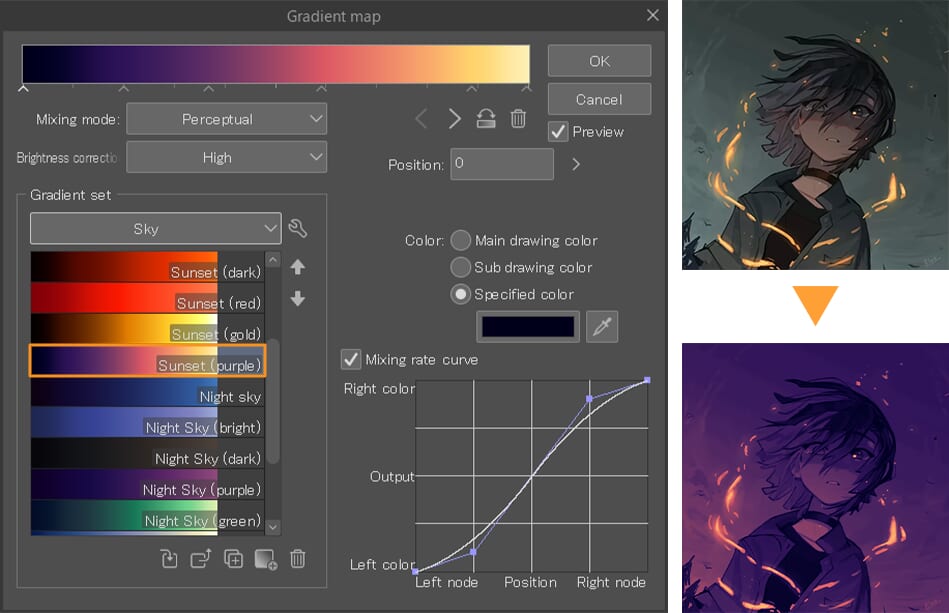
Task: Open the Sky gradient set dropdown
Action: (x=155, y=229)
